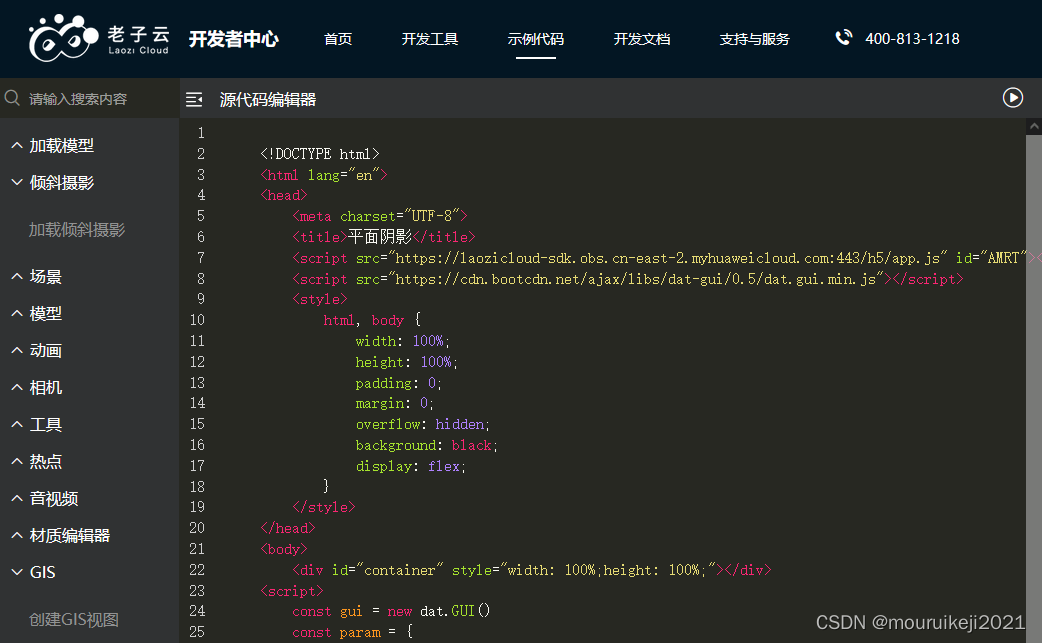Click the Laozi Cloud logo
The height and width of the screenshot is (643, 1042).
[99, 39]
